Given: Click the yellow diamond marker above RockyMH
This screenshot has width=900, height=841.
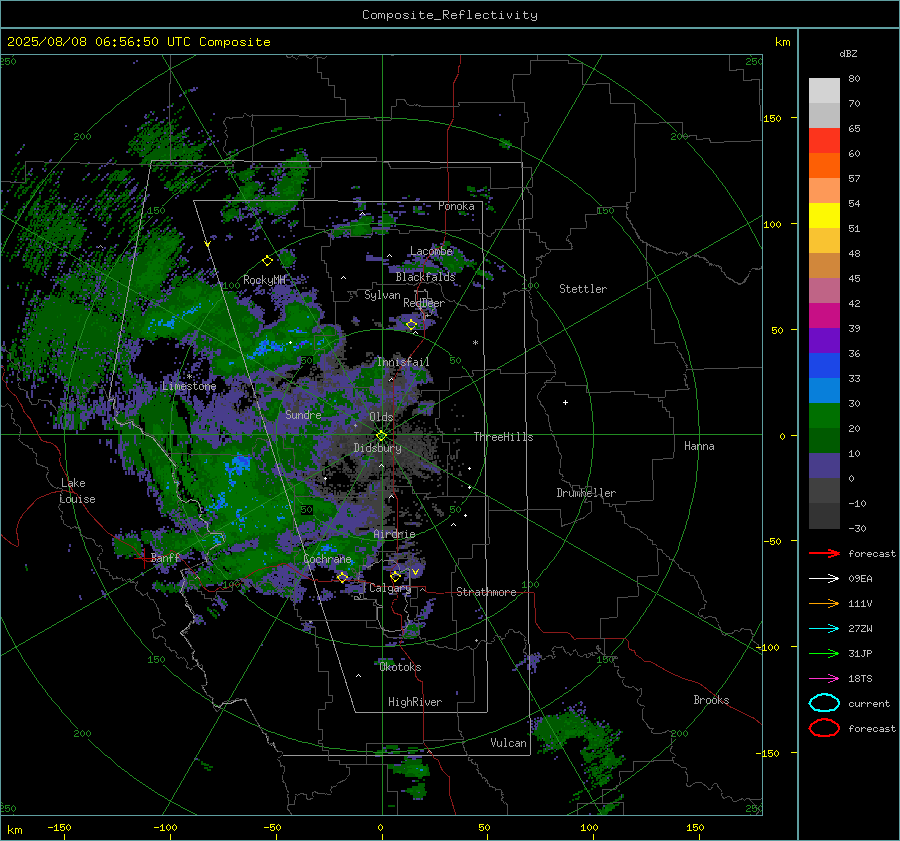Looking at the screenshot, I should point(267,261).
